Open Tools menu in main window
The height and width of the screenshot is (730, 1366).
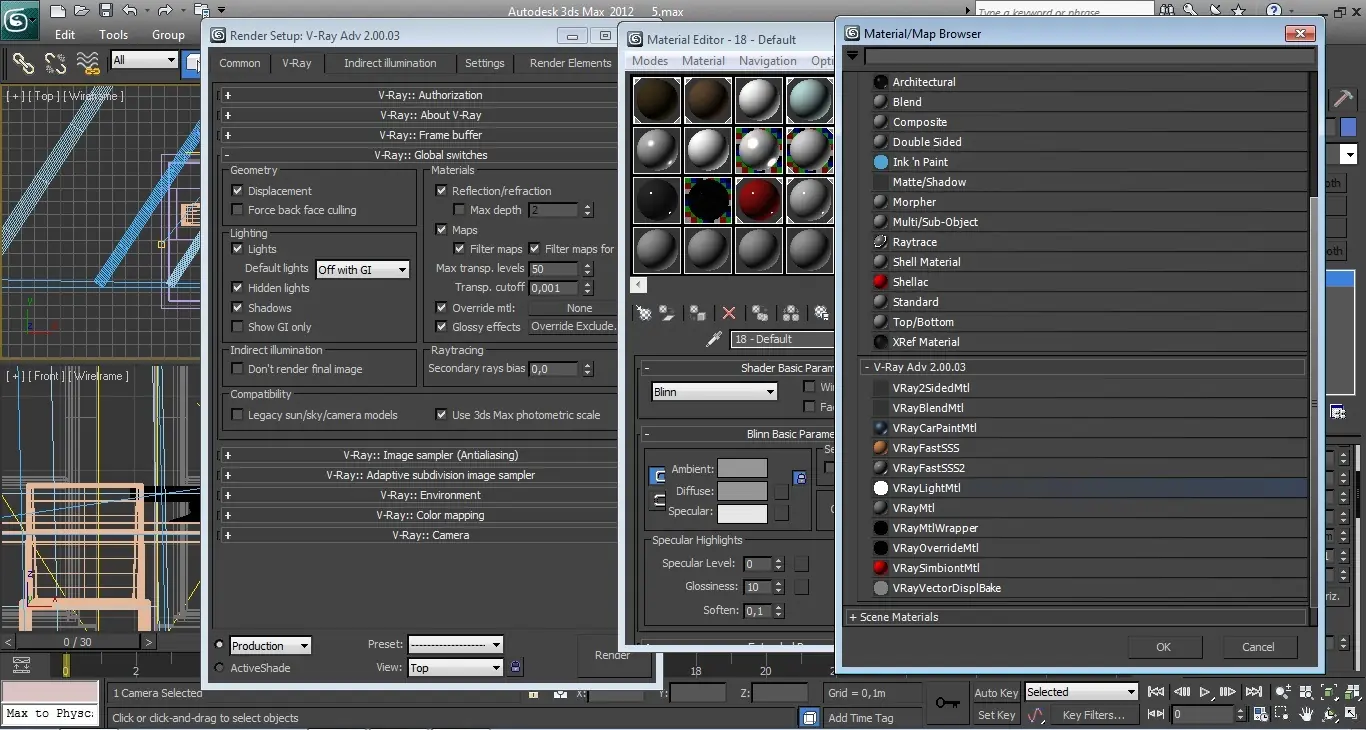113,34
